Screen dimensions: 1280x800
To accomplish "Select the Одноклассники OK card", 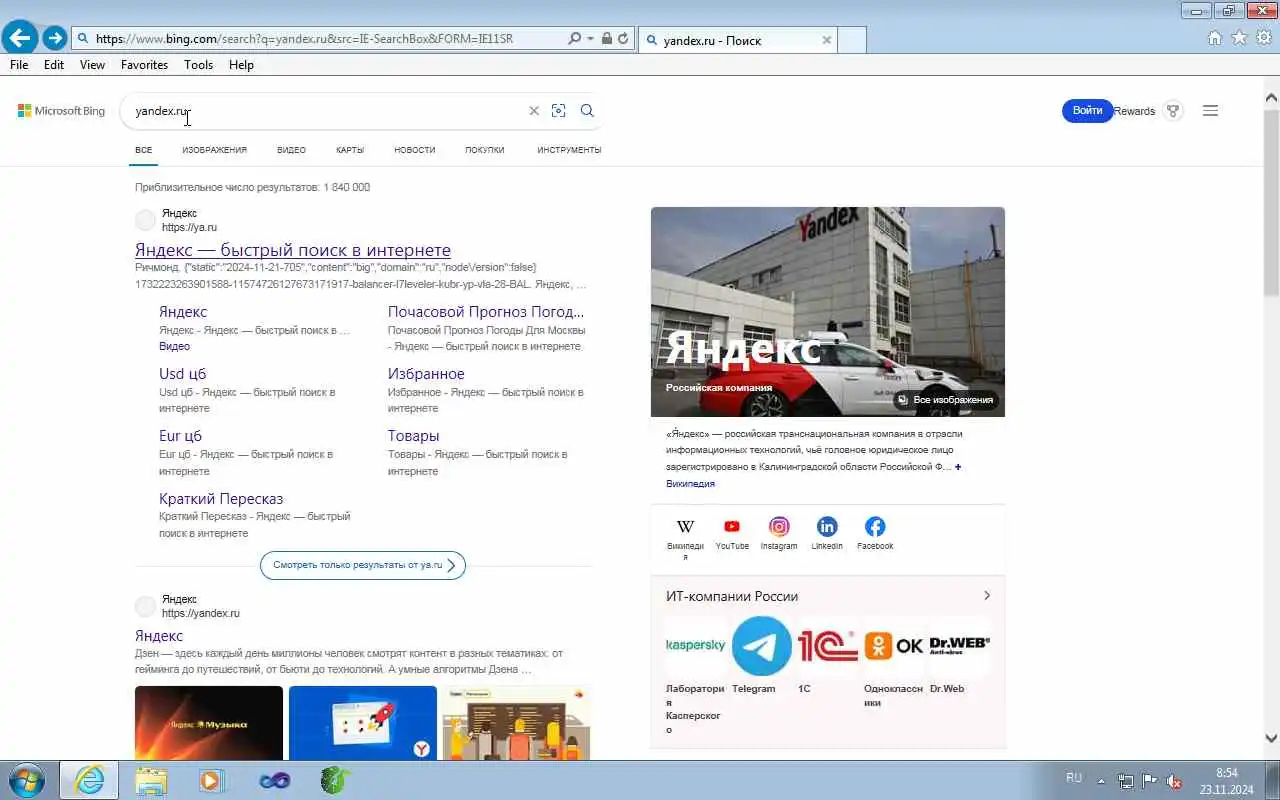I will (x=894, y=662).
